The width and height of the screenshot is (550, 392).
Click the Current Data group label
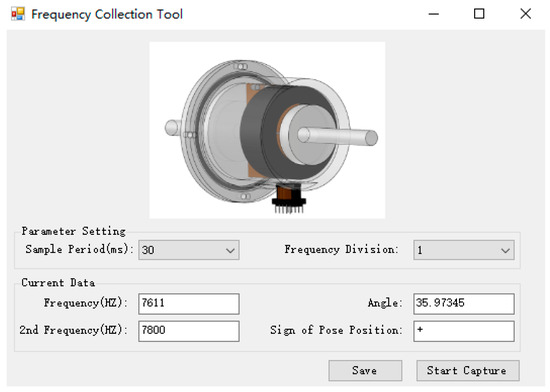coord(58,283)
